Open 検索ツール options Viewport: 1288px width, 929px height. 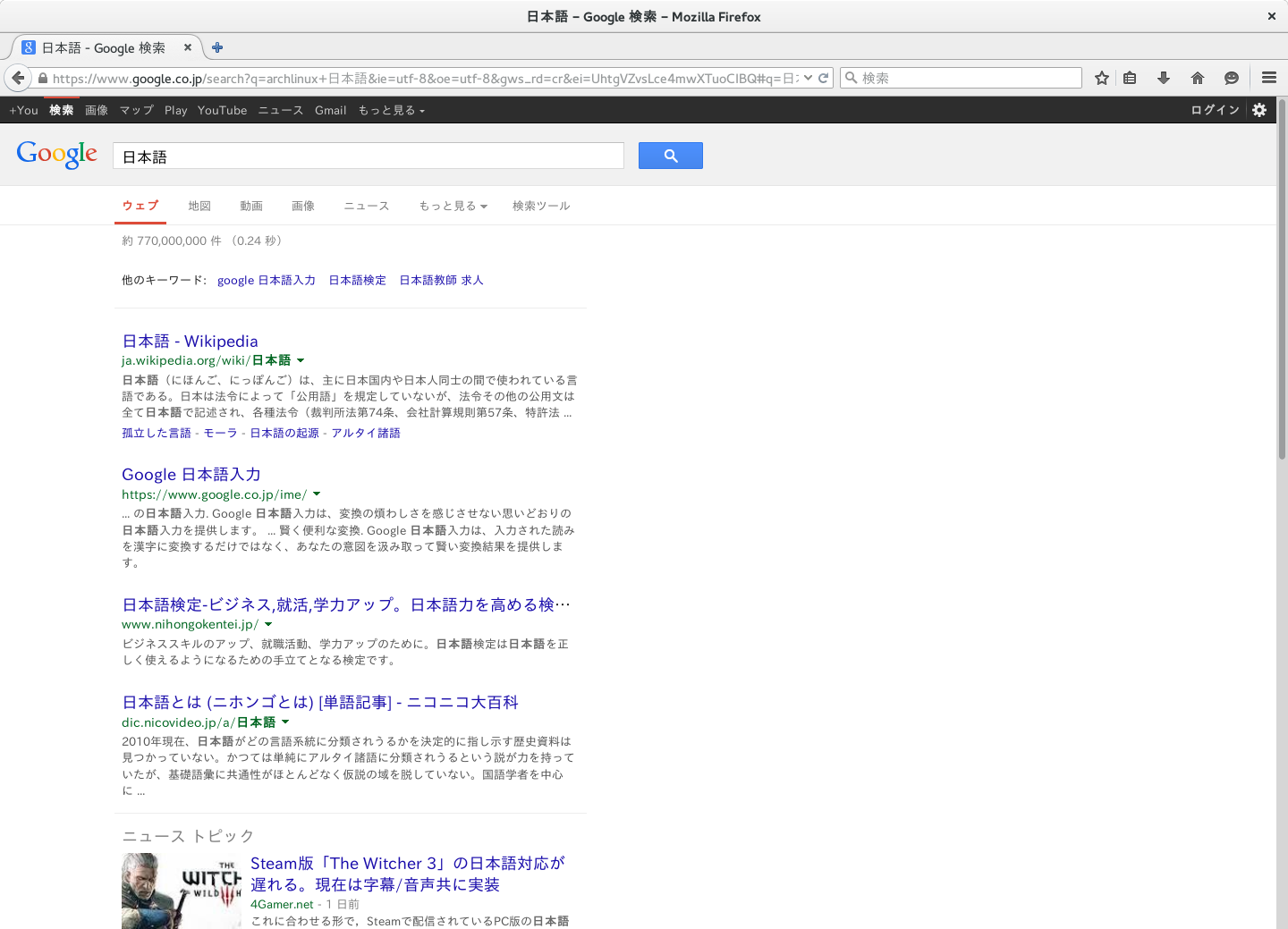click(541, 206)
